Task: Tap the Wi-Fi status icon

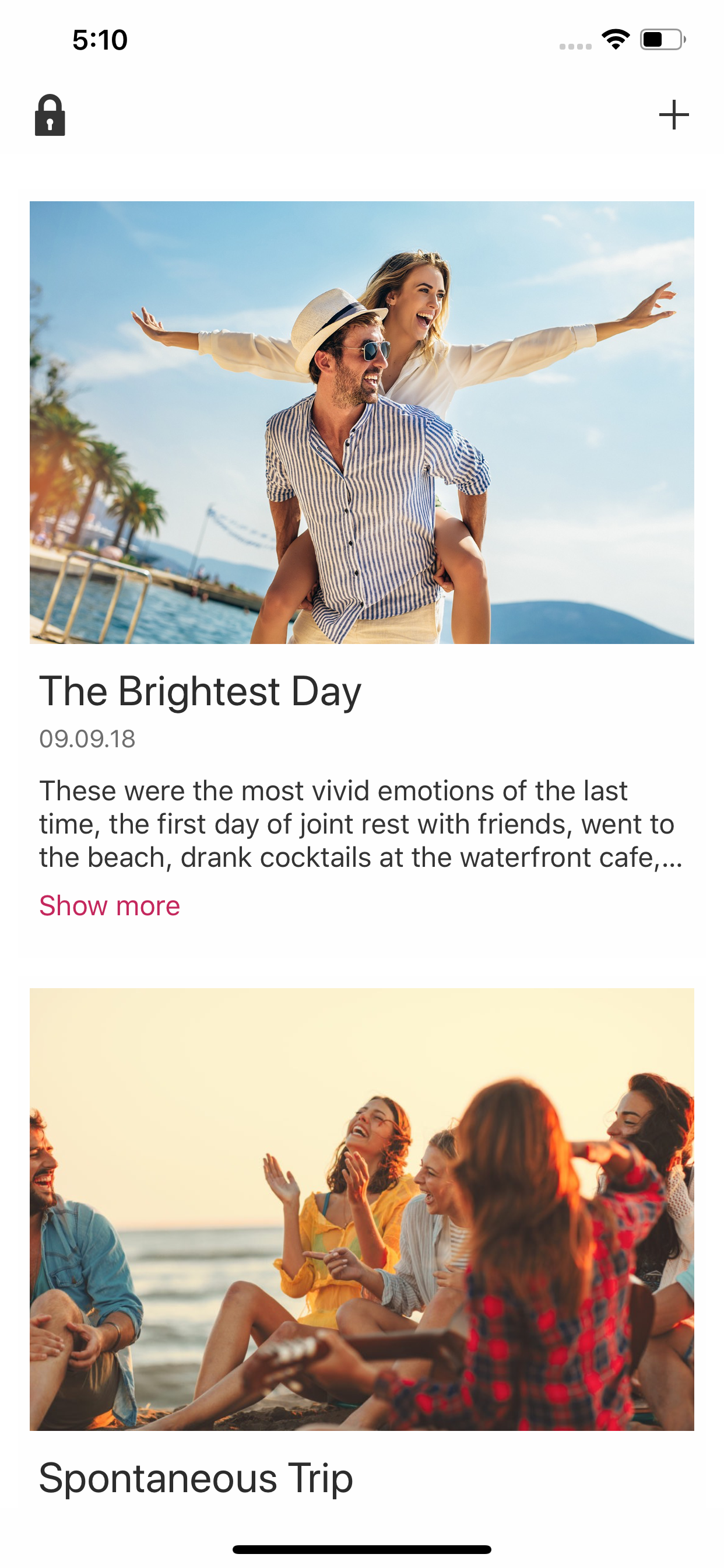Action: point(615,40)
